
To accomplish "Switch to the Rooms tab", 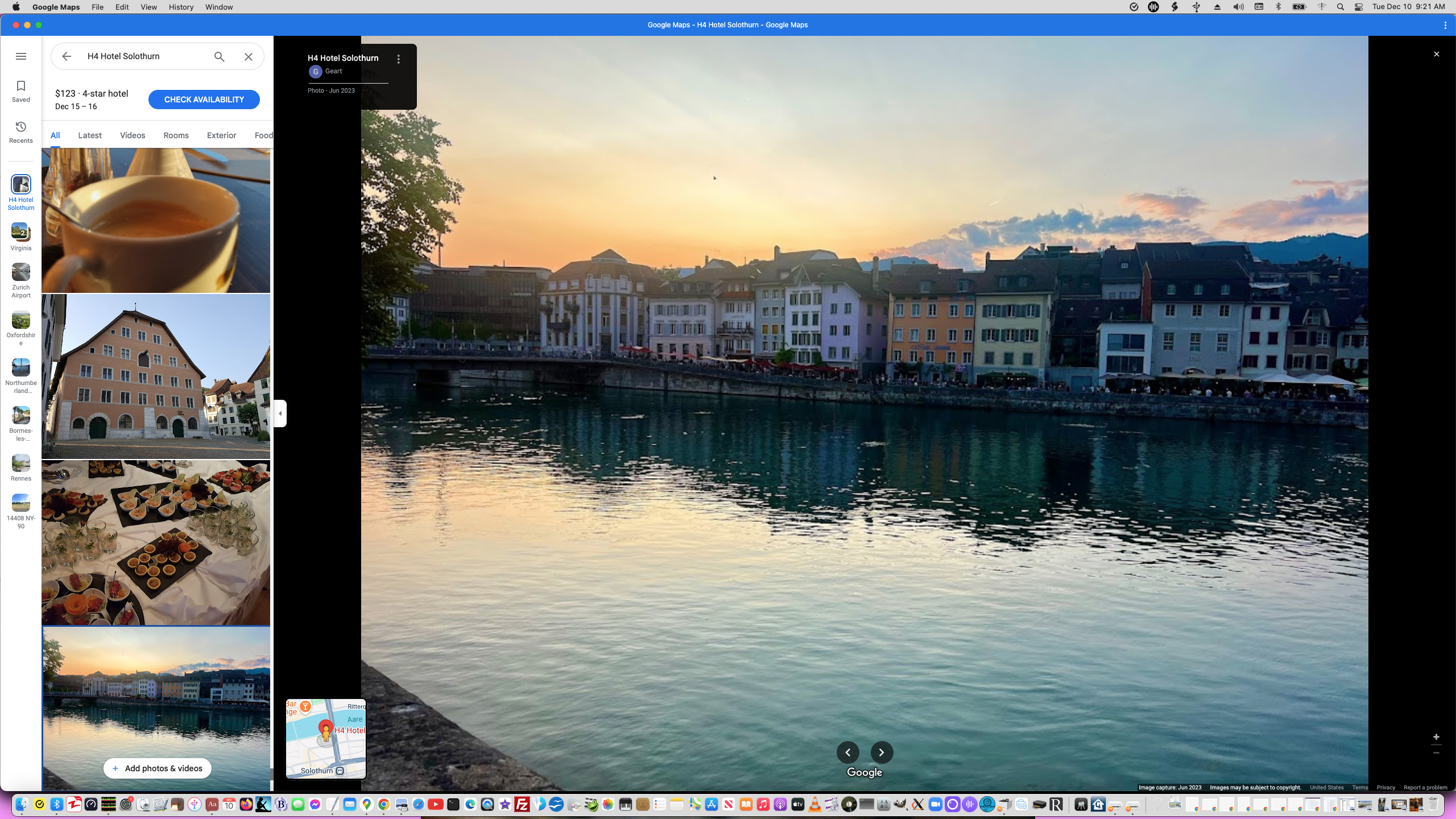I will pos(176,135).
